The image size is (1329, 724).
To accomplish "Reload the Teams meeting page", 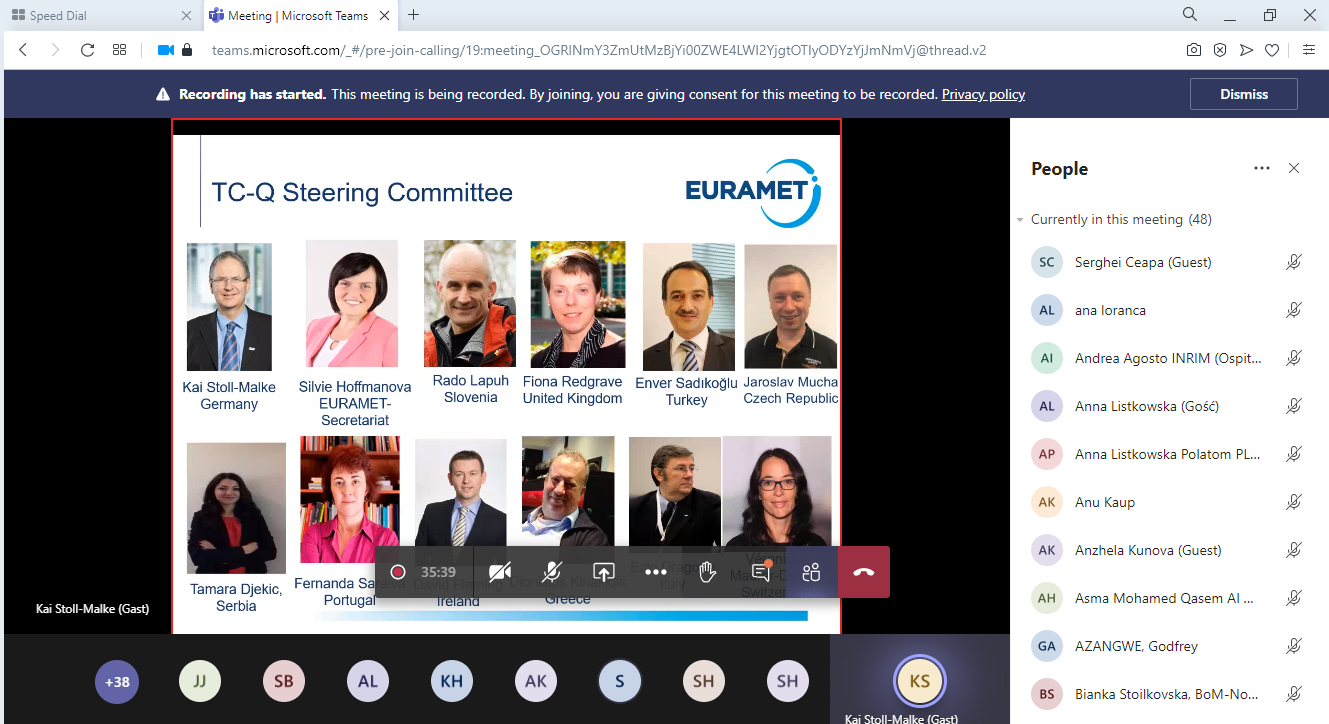I will 87,50.
